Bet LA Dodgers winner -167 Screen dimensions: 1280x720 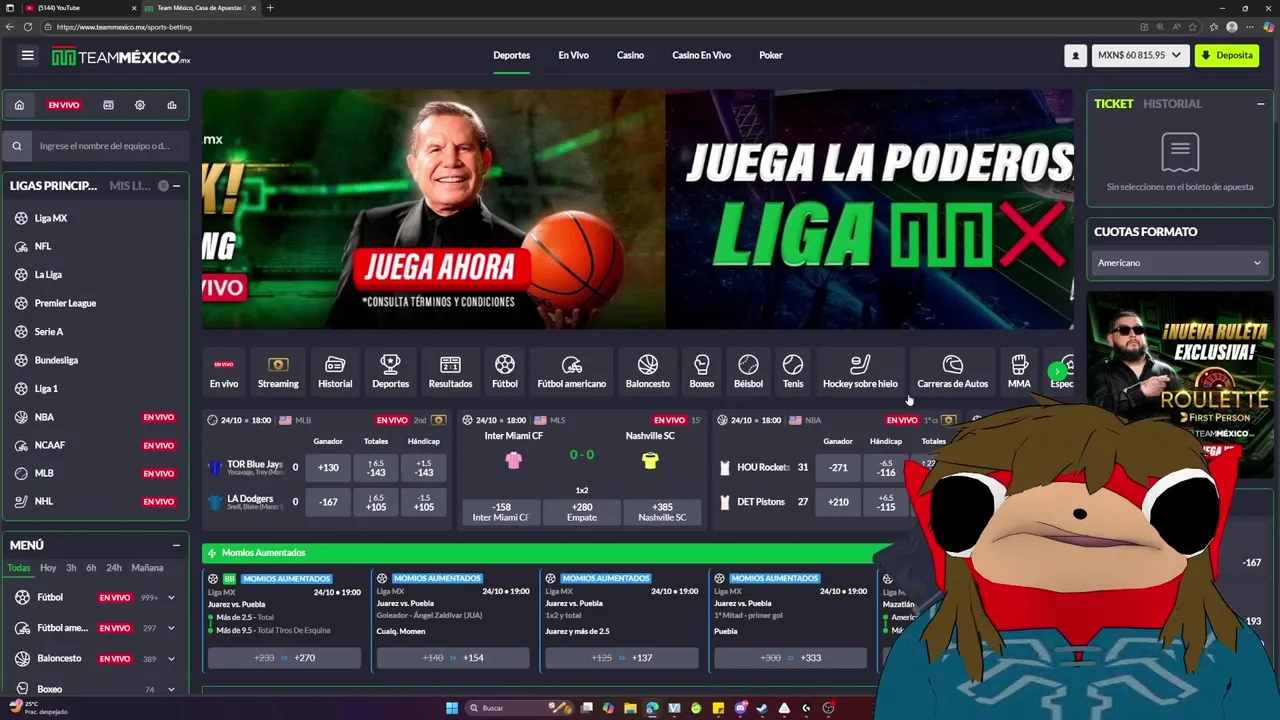[328, 502]
